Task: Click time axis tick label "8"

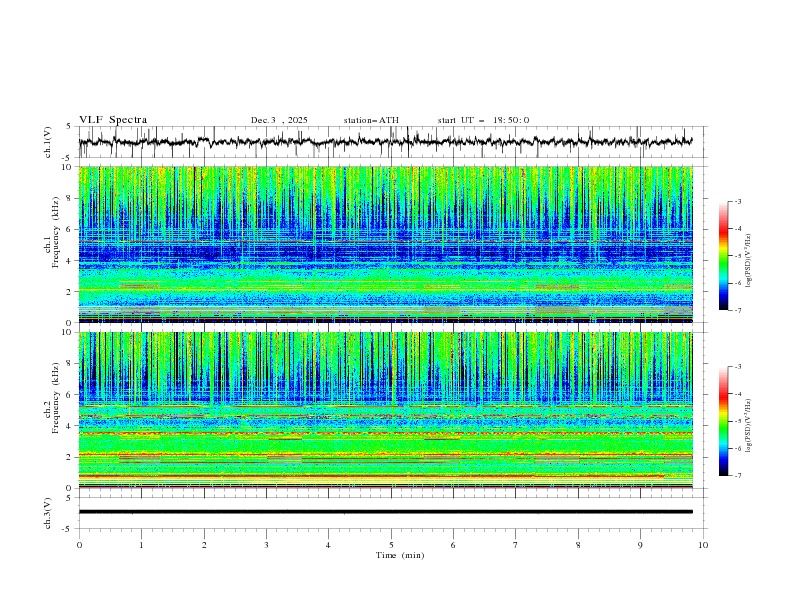Action: click(578, 545)
